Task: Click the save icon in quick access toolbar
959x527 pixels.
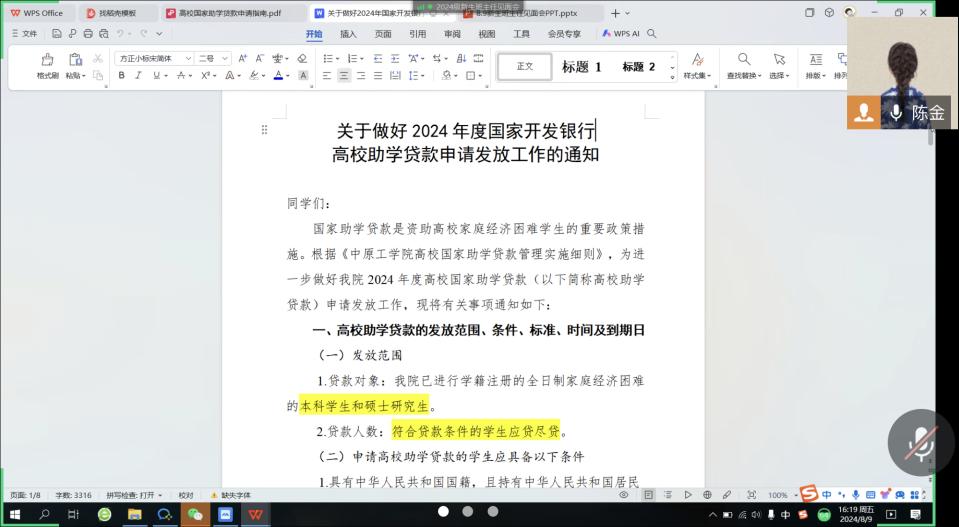Action: pyautogui.click(x=58, y=33)
